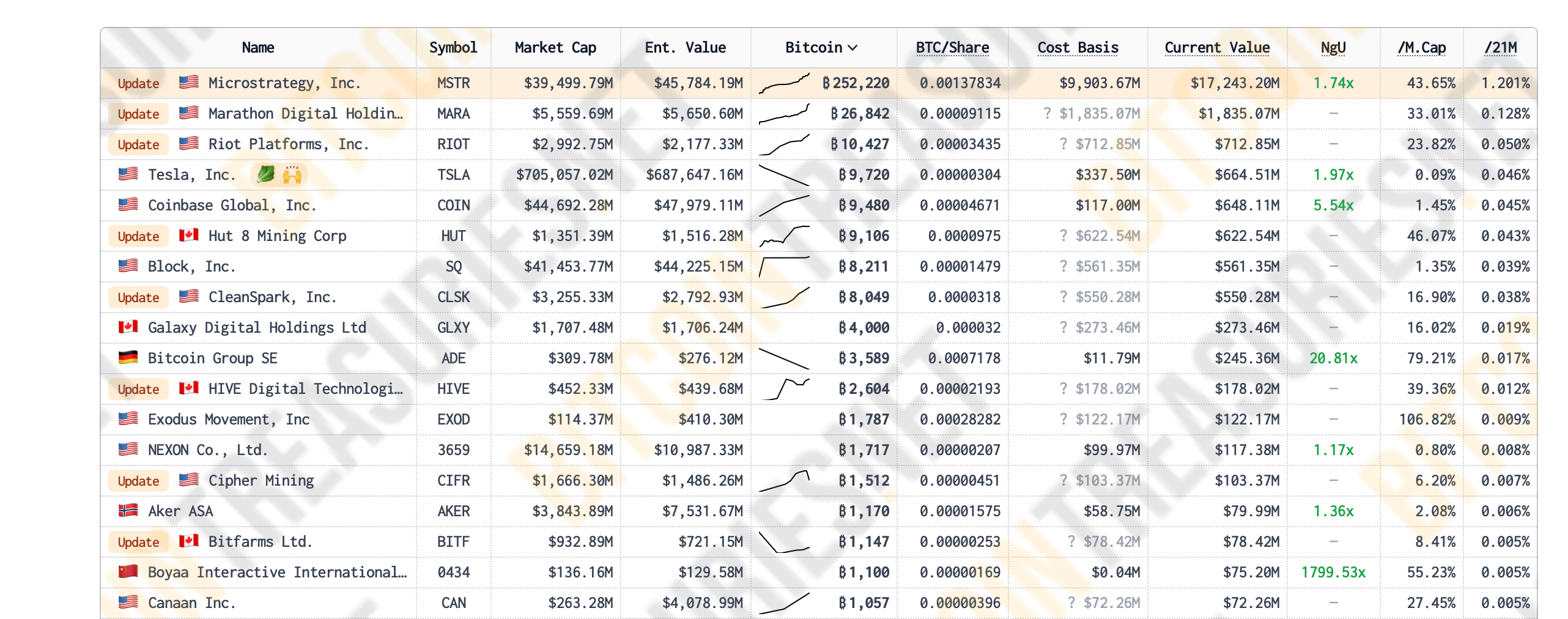Open the Bitcoin Group SE link

212,358
